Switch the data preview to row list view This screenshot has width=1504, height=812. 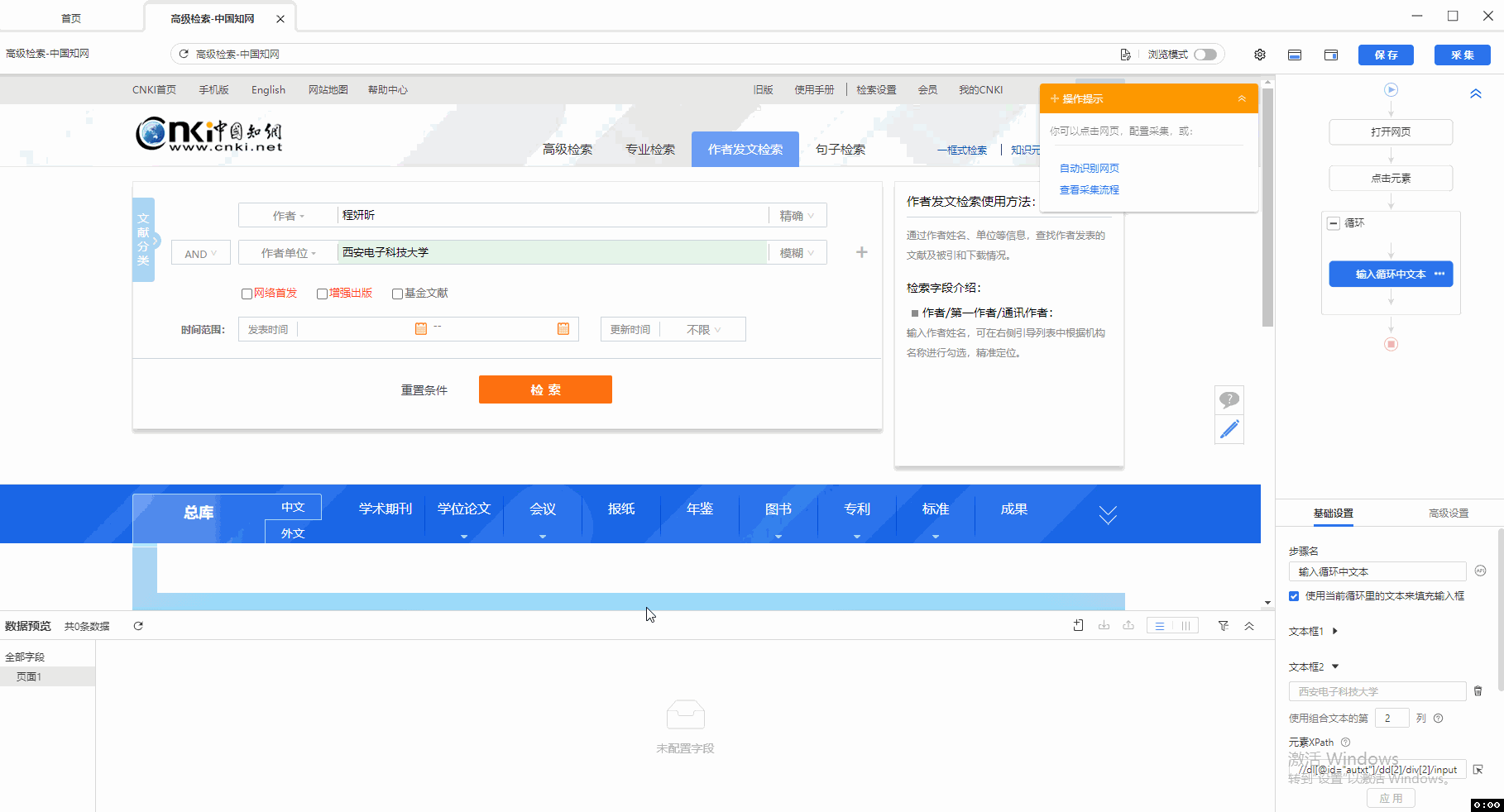coord(1160,626)
